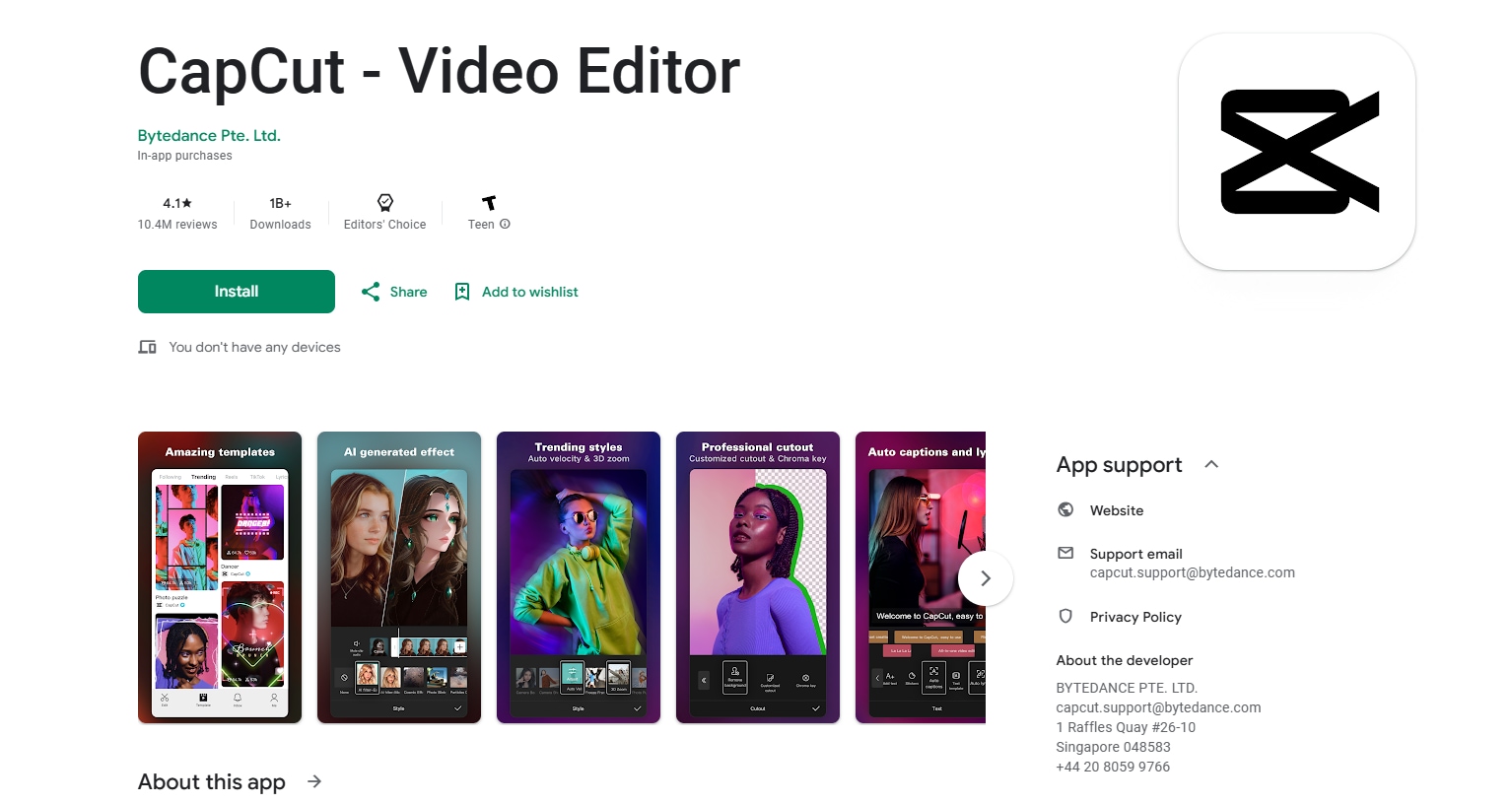Image resolution: width=1512 pixels, height=804 pixels.
Task: Open the Privacy Policy link
Action: 1135,617
